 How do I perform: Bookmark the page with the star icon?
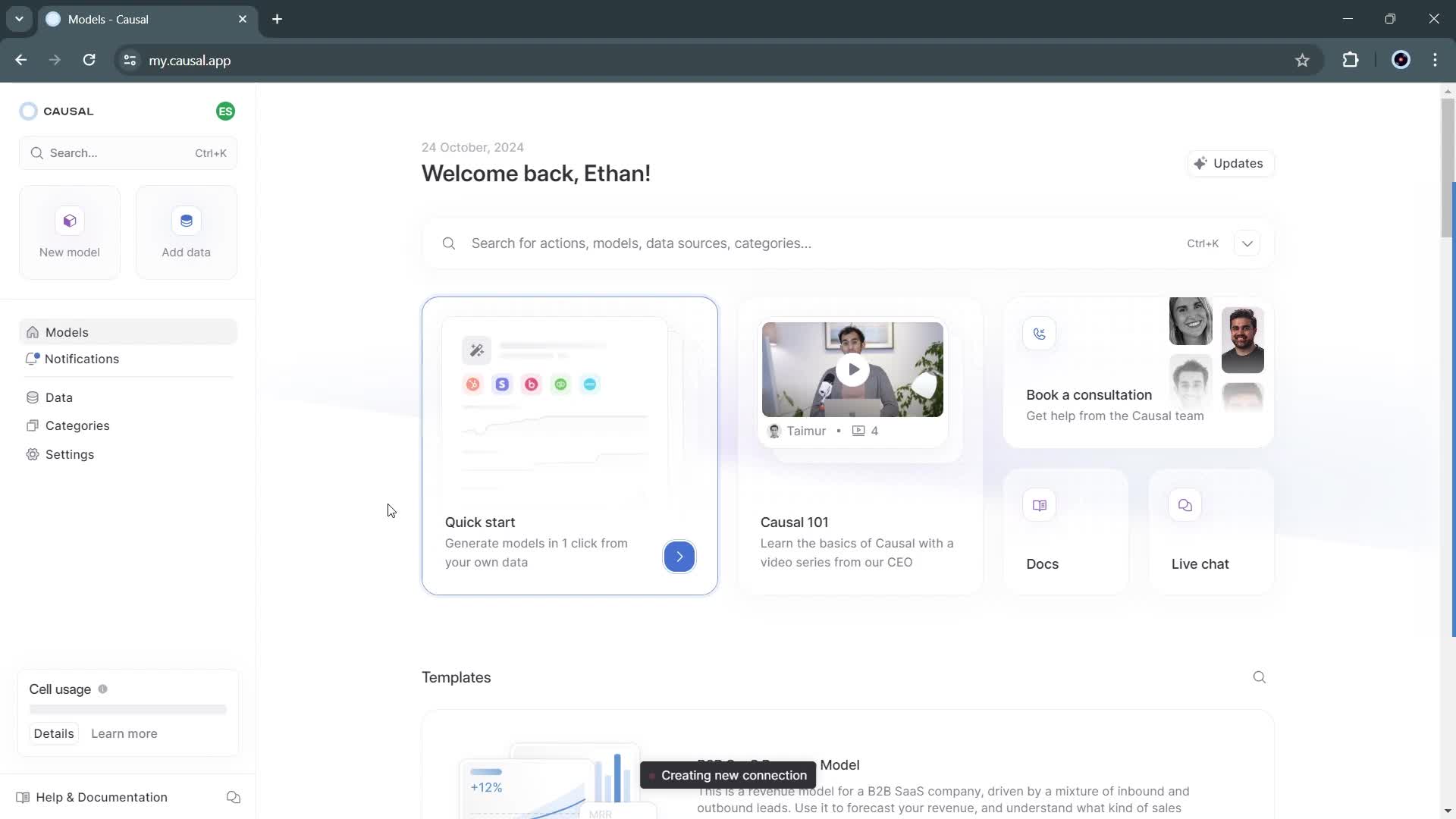point(1304,60)
